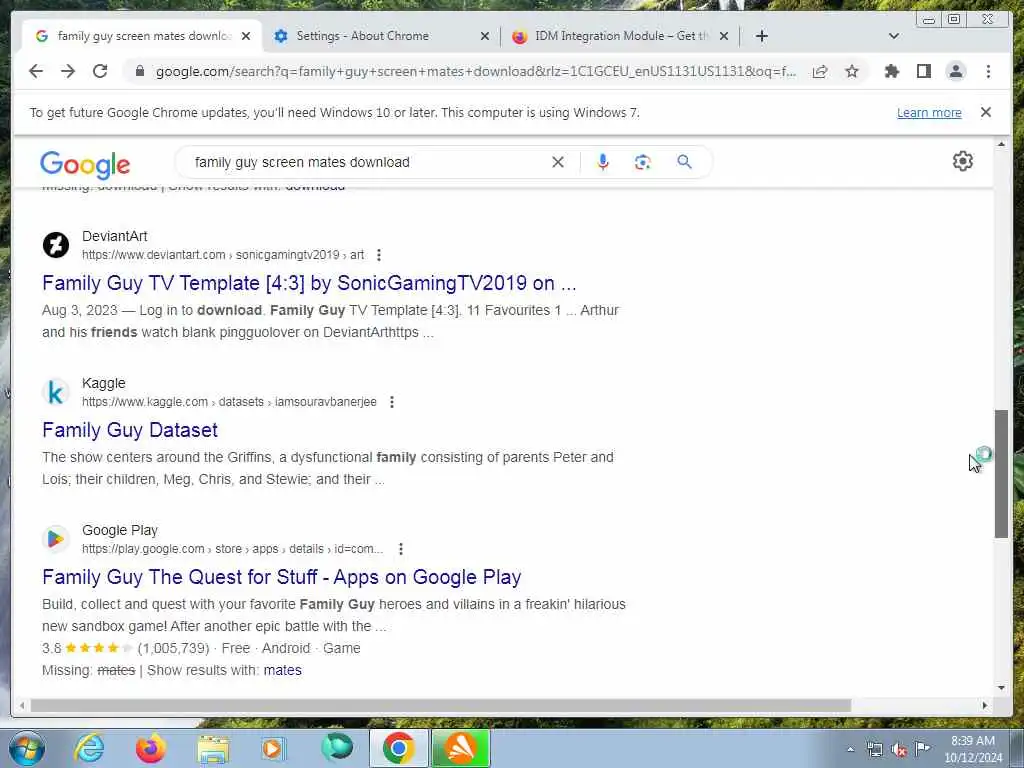1024x768 pixels.
Task: Open a new Chrome tab
Action: pyautogui.click(x=761, y=36)
